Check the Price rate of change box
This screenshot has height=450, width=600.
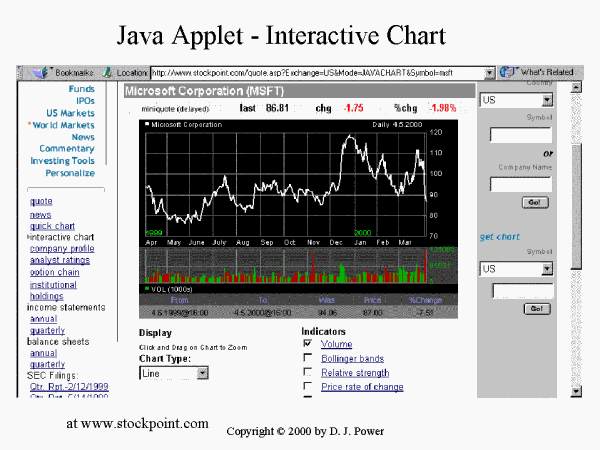tap(308, 386)
